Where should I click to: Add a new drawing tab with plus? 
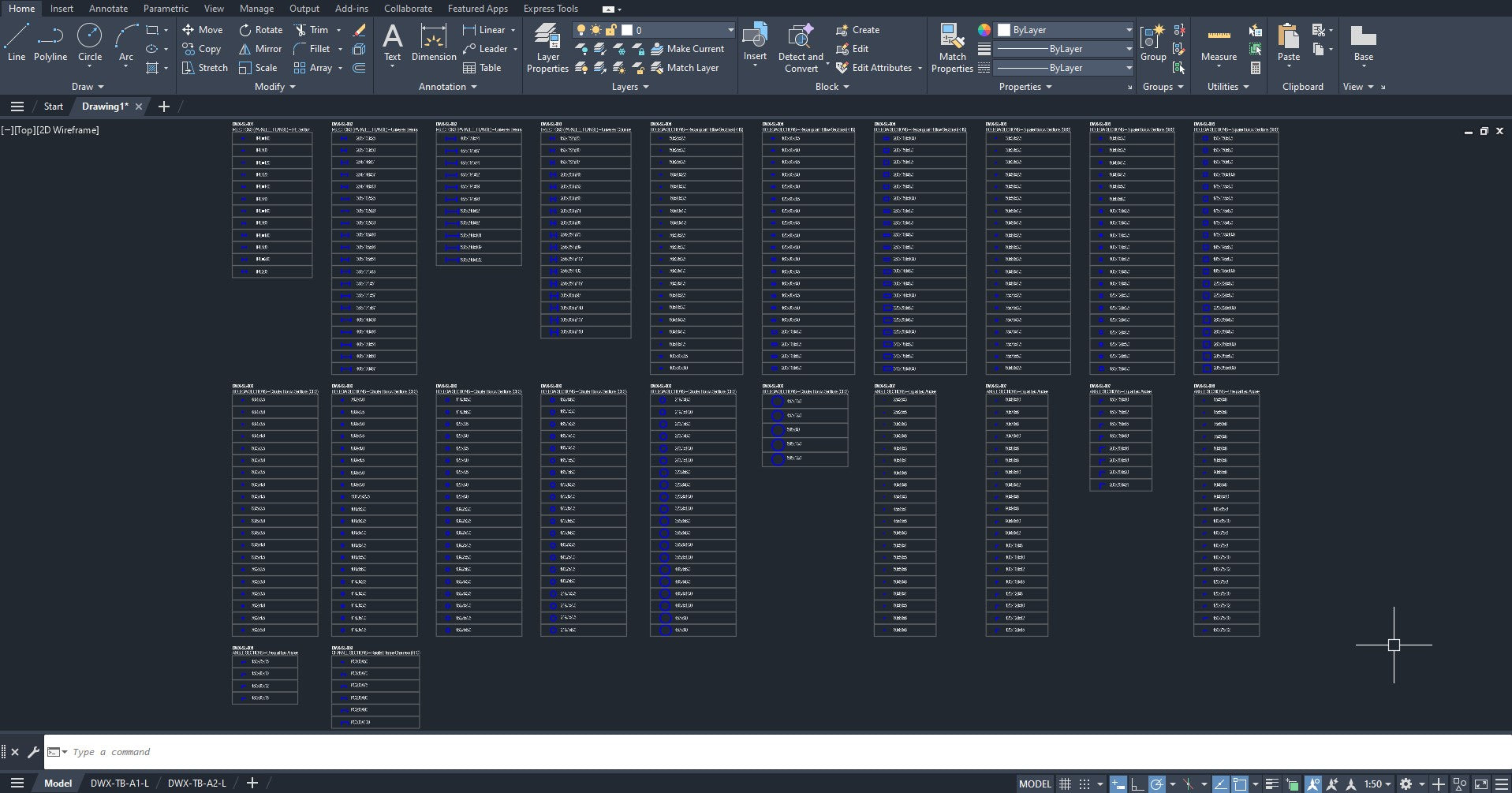coord(164,107)
